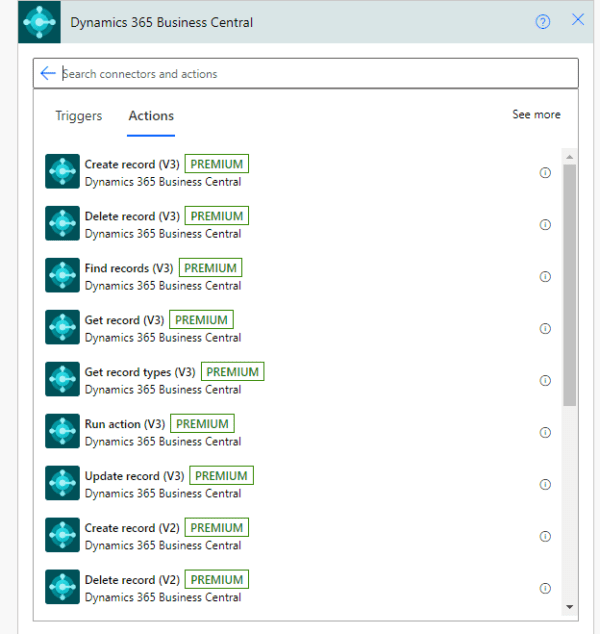Open info for Create record (V3)

tap(545, 172)
